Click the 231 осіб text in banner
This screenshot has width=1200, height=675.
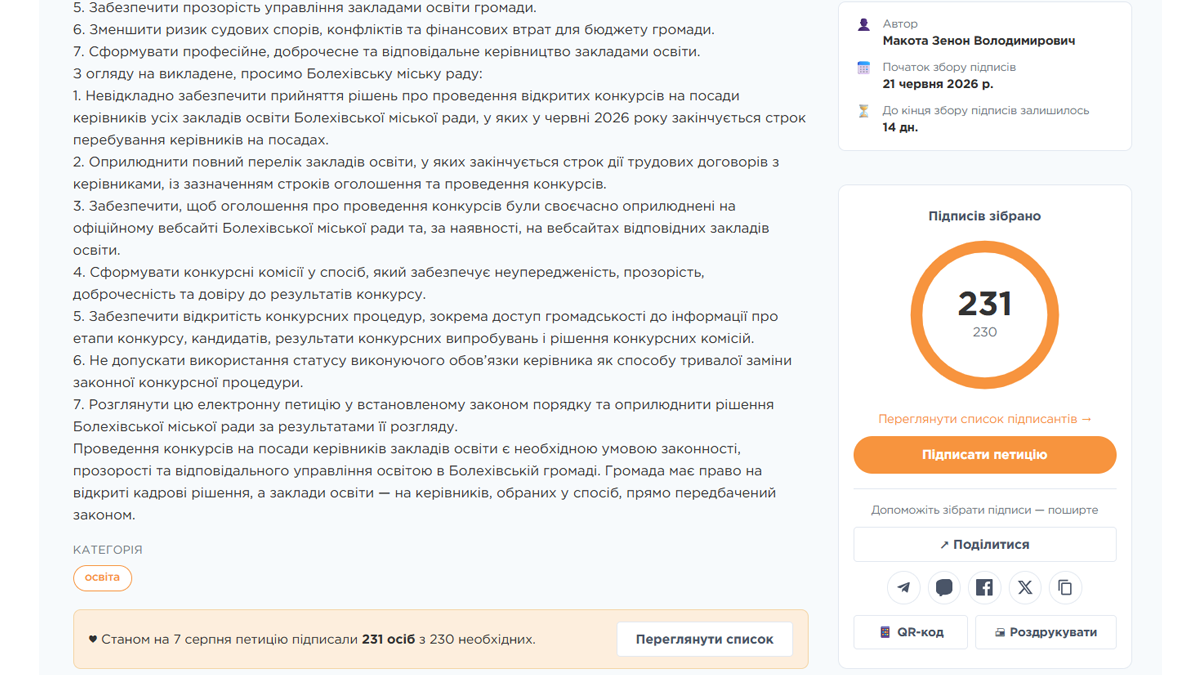click(388, 639)
